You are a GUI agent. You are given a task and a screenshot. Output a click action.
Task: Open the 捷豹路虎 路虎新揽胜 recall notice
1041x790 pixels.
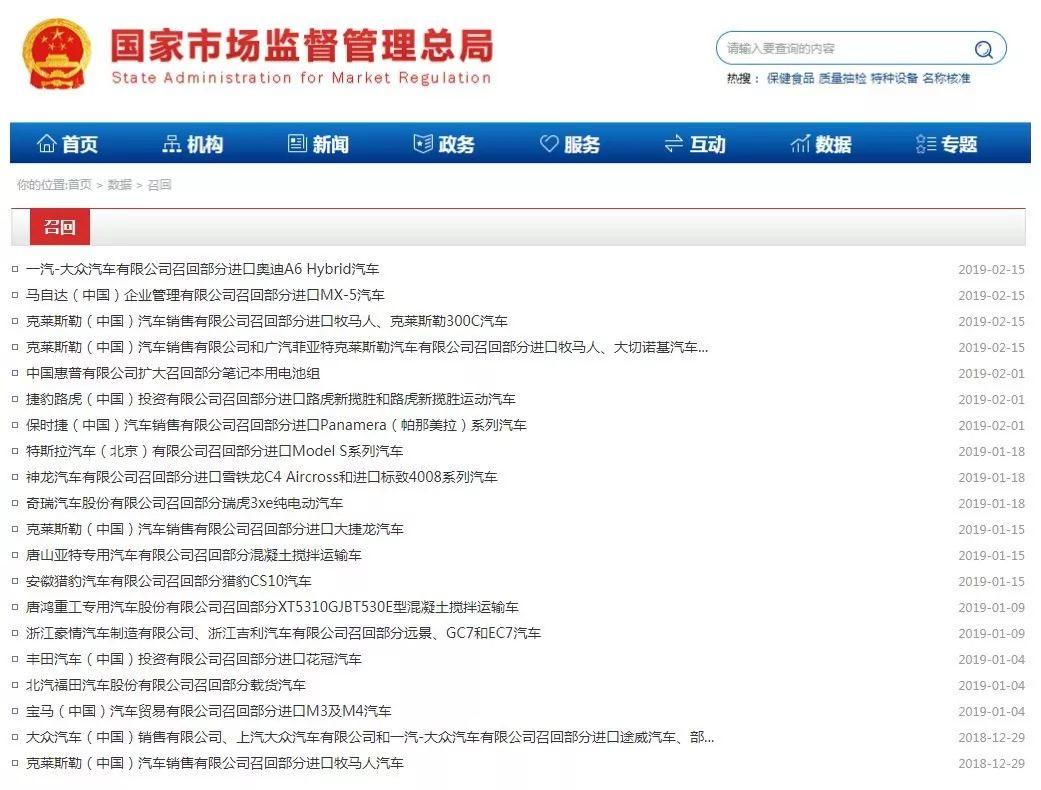[x=270, y=399]
